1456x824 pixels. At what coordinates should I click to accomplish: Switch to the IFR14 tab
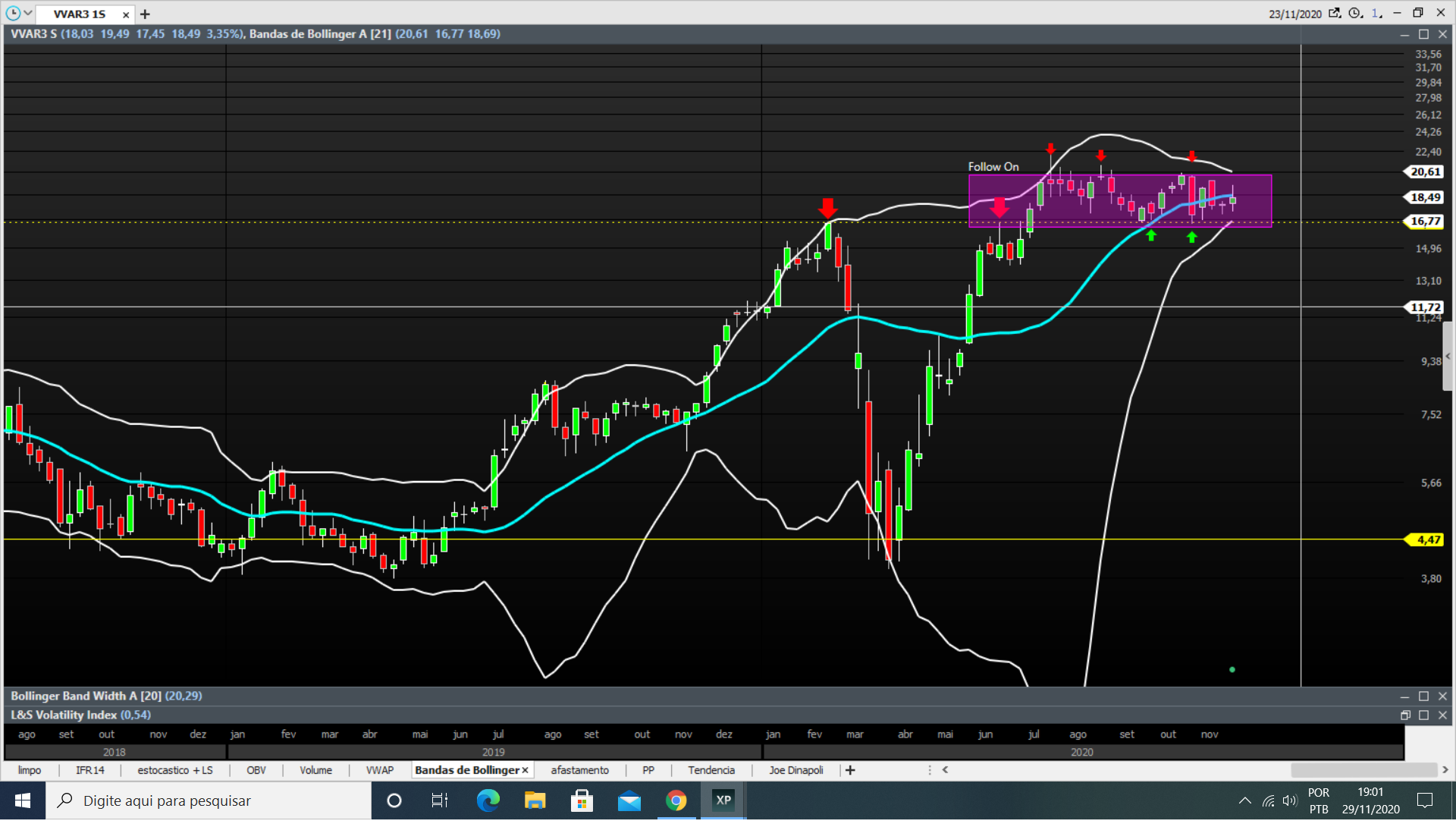click(x=89, y=770)
